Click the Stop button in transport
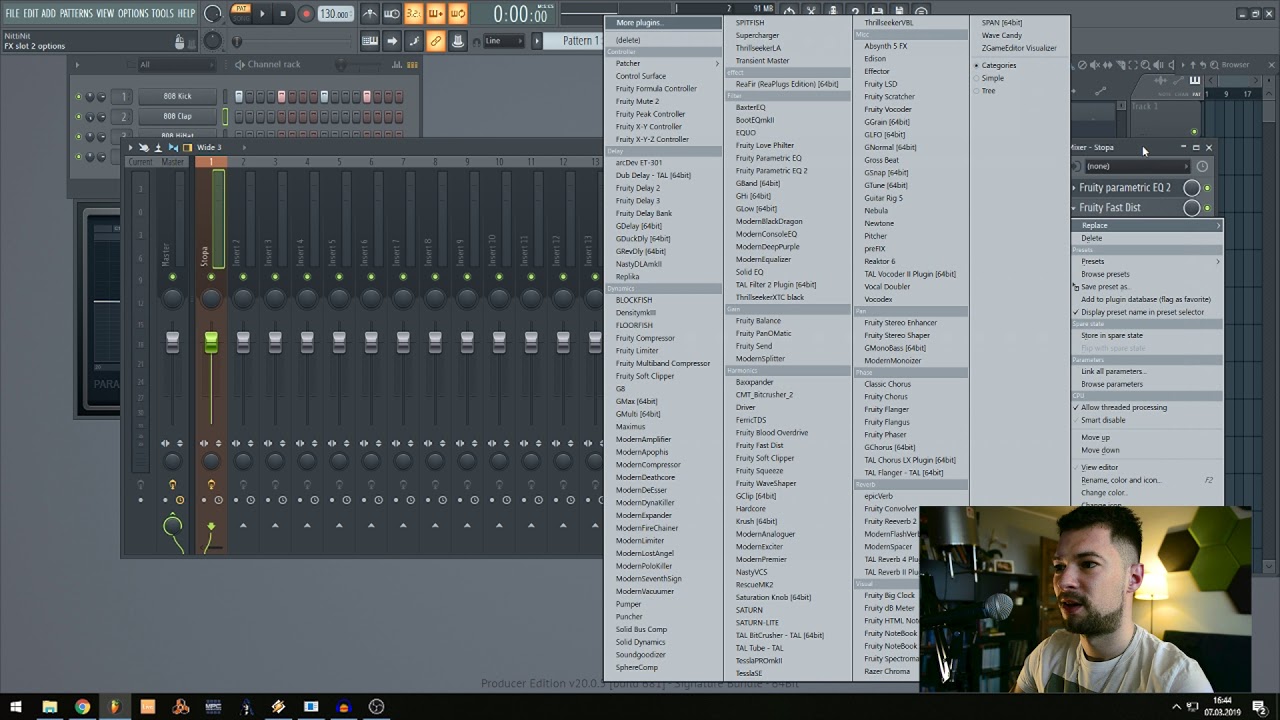 tap(284, 14)
